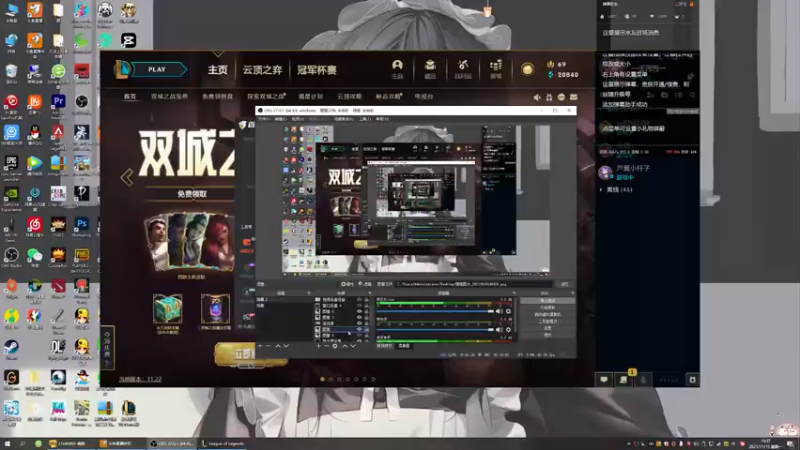Viewport: 800px width, 450px height.
Task: Select the second carousel dot indicator
Action: [x=331, y=380]
